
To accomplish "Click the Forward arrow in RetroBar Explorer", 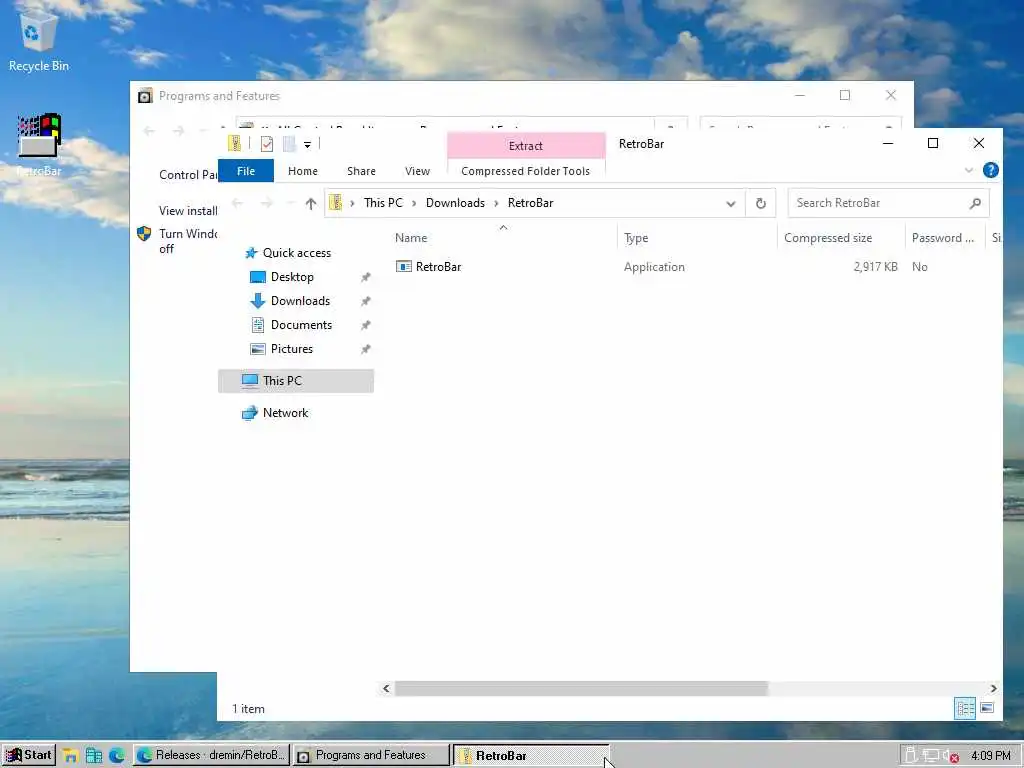I will pyautogui.click(x=266, y=204).
